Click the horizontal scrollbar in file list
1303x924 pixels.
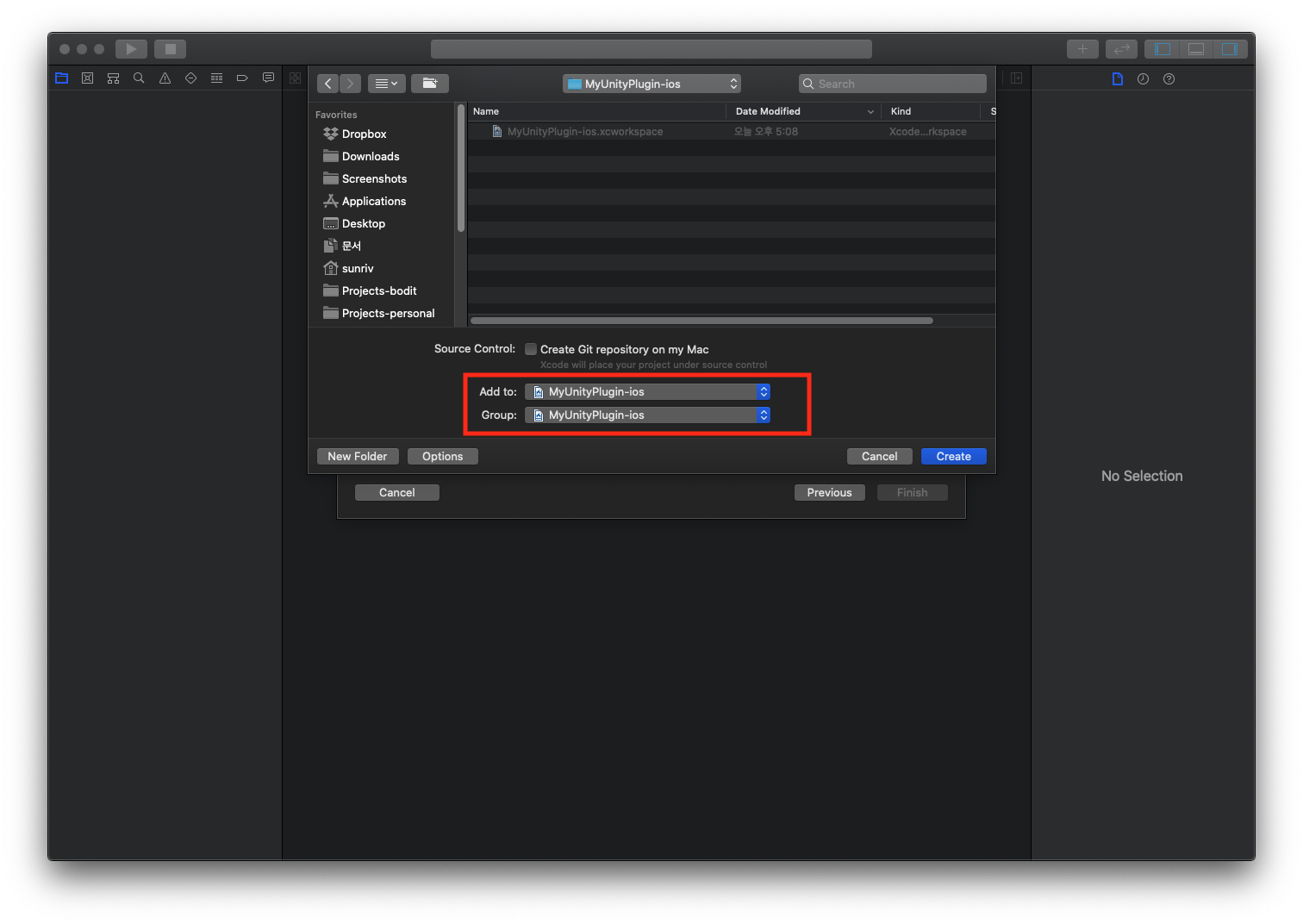click(701, 321)
